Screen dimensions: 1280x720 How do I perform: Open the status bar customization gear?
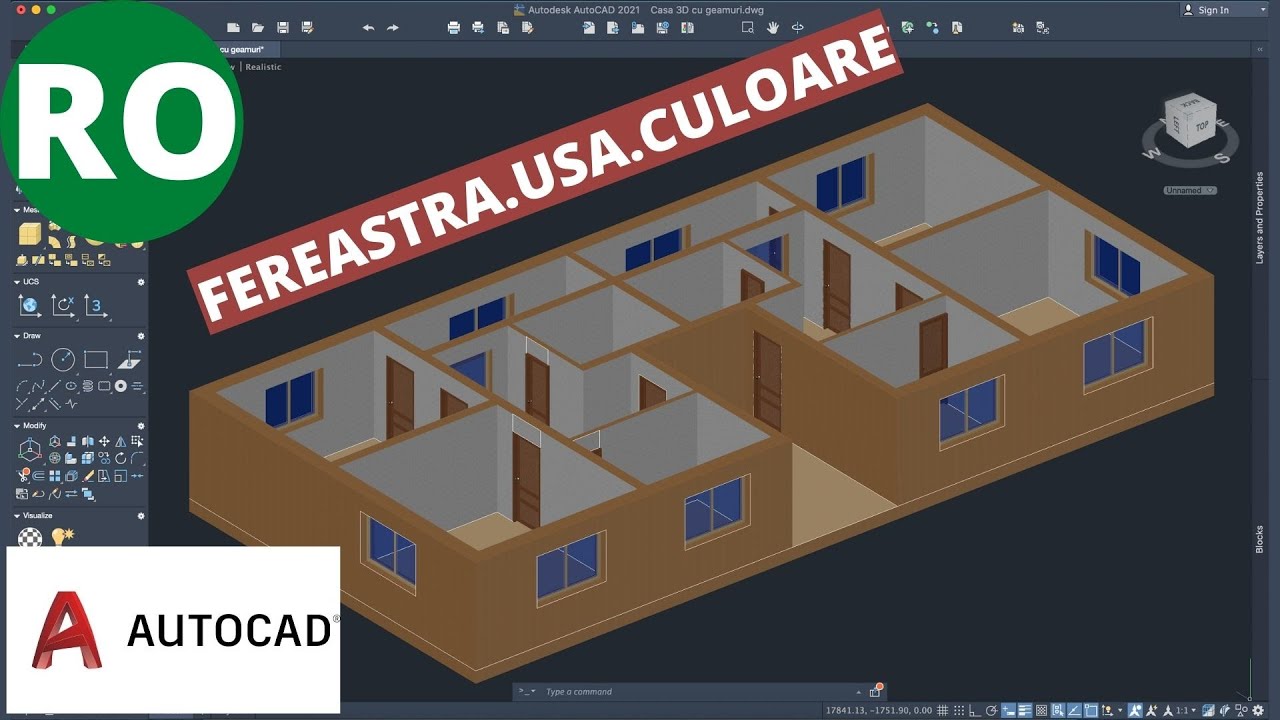(x=1258, y=710)
